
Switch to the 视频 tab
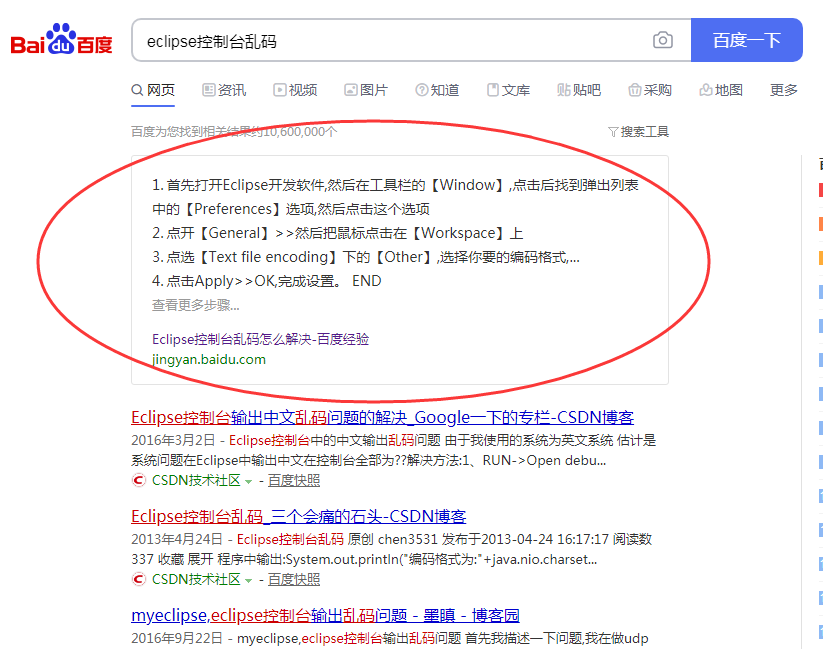[295, 90]
